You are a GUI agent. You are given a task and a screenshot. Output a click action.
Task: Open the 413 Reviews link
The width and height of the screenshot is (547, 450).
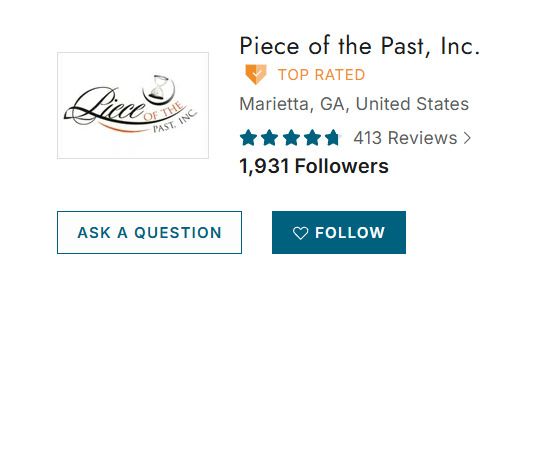pos(412,138)
